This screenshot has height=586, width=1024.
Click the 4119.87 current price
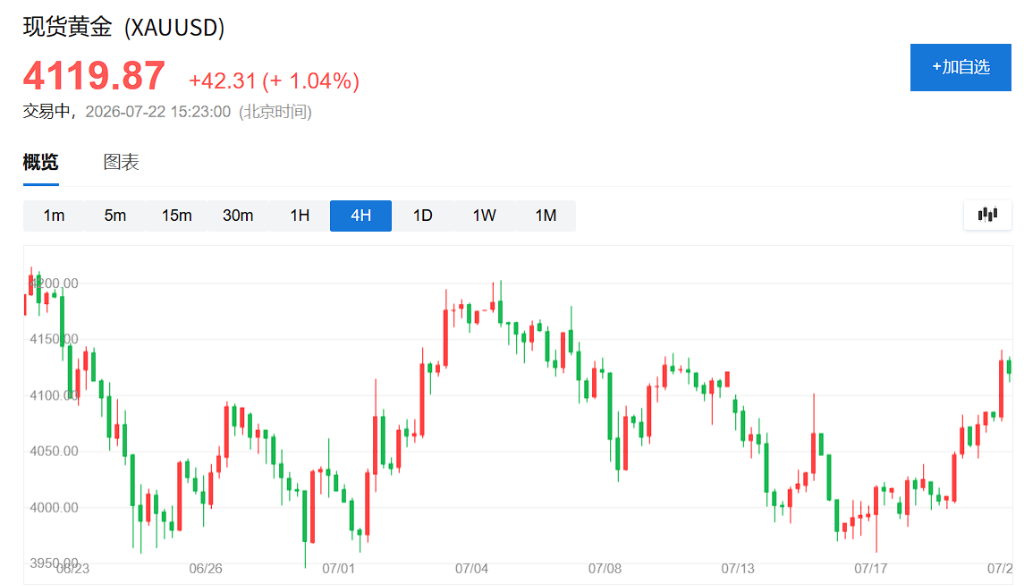click(x=94, y=76)
